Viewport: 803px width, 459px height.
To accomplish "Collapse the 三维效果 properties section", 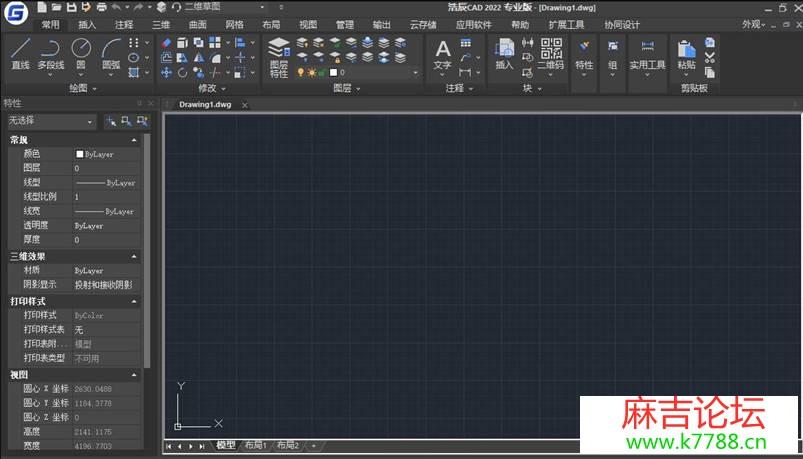I will (x=134, y=256).
